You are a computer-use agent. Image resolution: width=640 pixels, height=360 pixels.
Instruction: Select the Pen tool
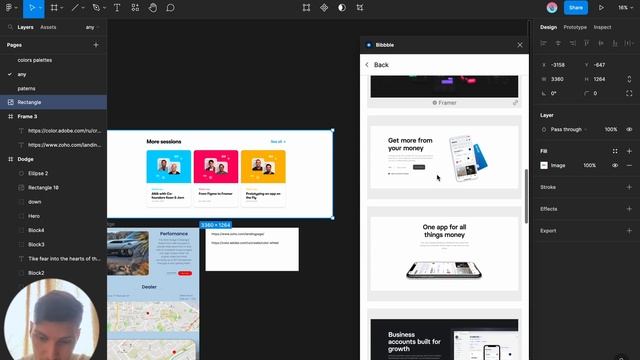pyautogui.click(x=96, y=8)
